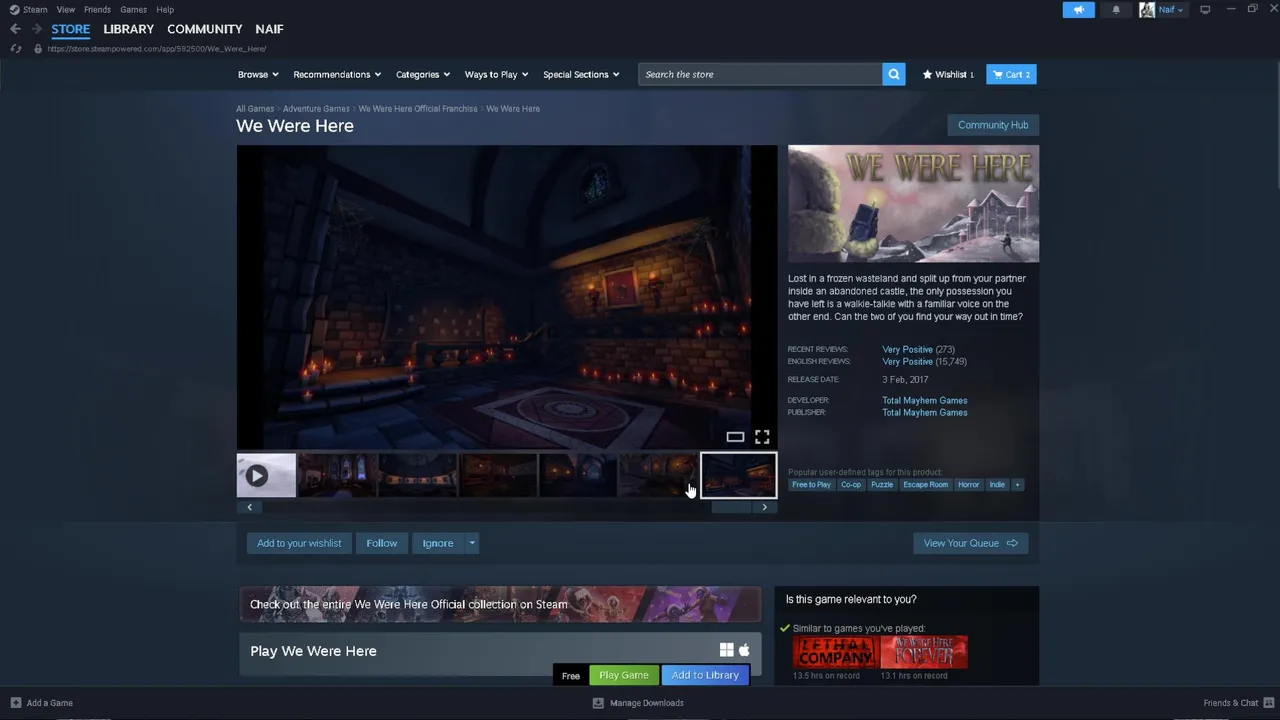Click the Lethal Company game image
The height and width of the screenshot is (720, 1280).
pyautogui.click(x=835, y=652)
